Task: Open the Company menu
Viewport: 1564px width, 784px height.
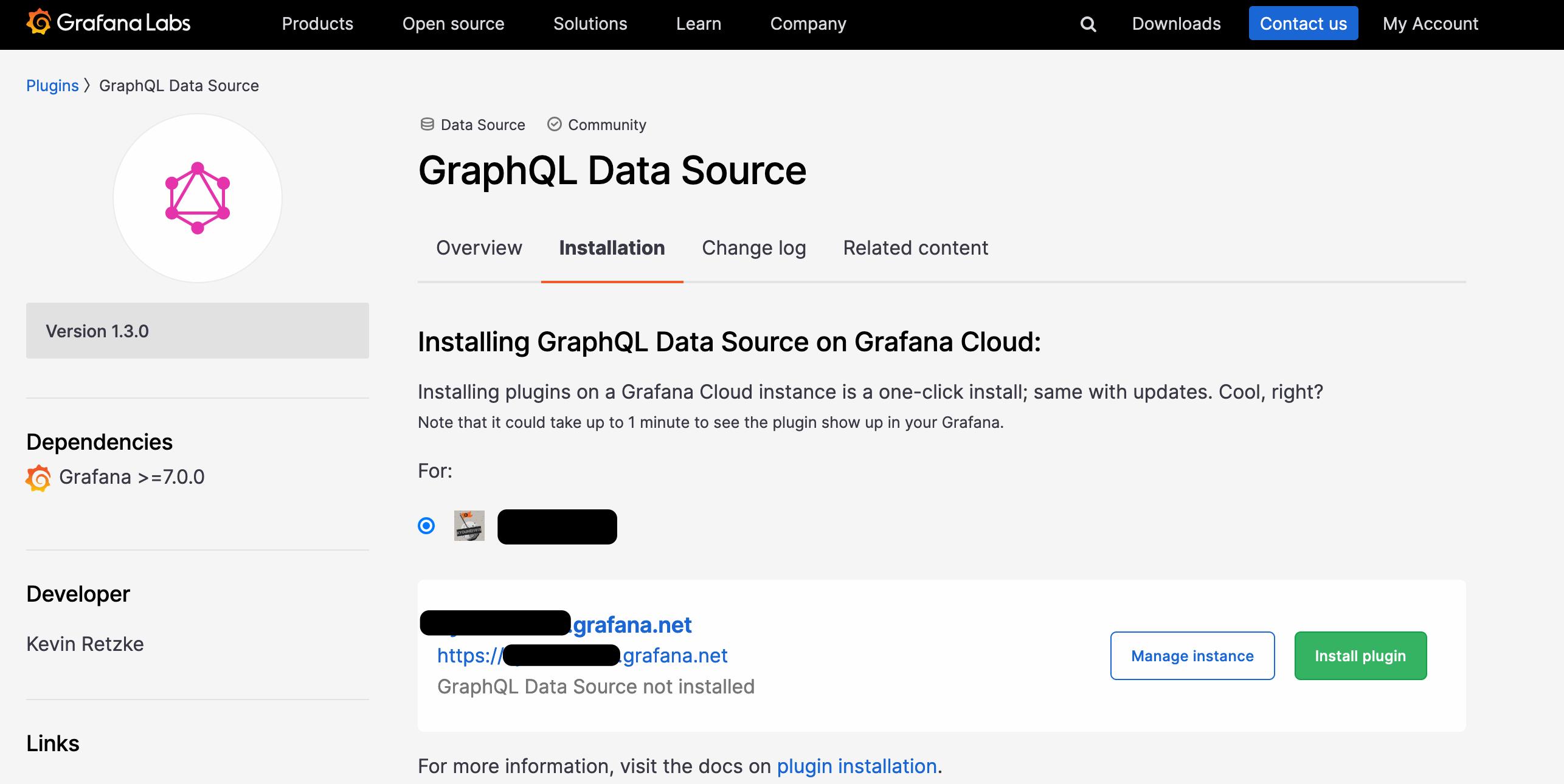Action: coord(808,24)
